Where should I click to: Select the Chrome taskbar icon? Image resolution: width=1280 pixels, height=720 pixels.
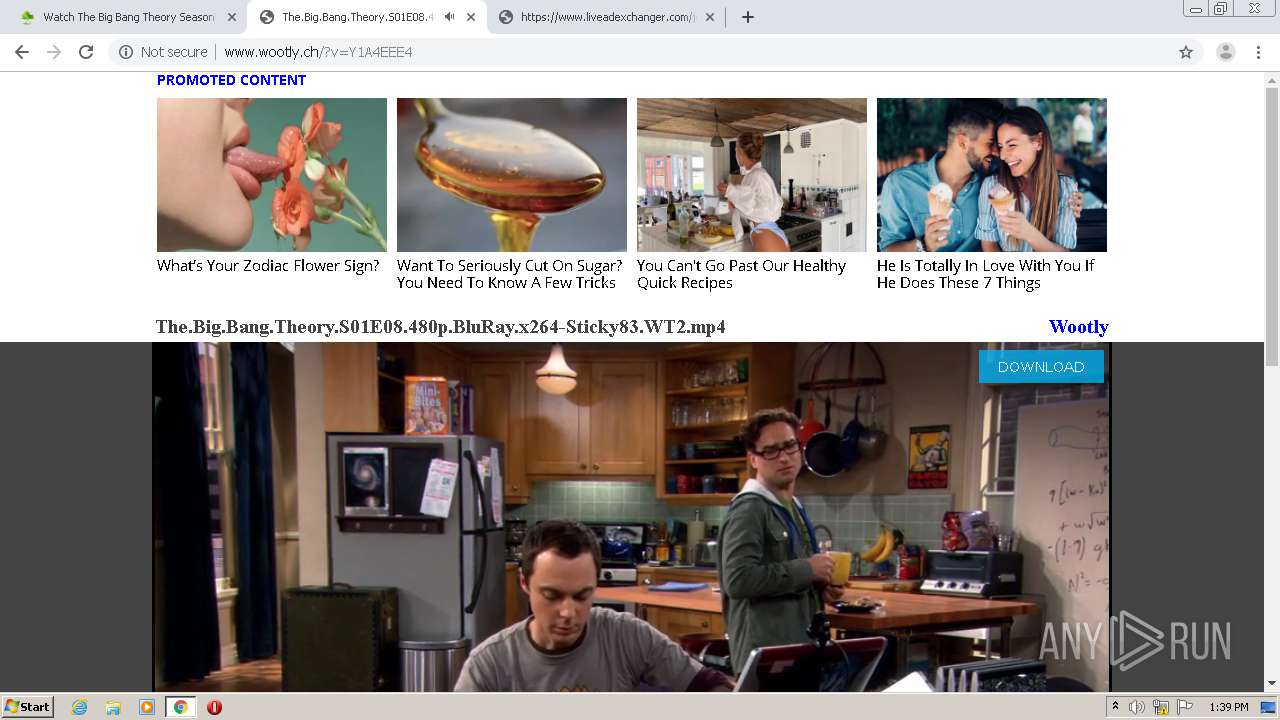(180, 707)
